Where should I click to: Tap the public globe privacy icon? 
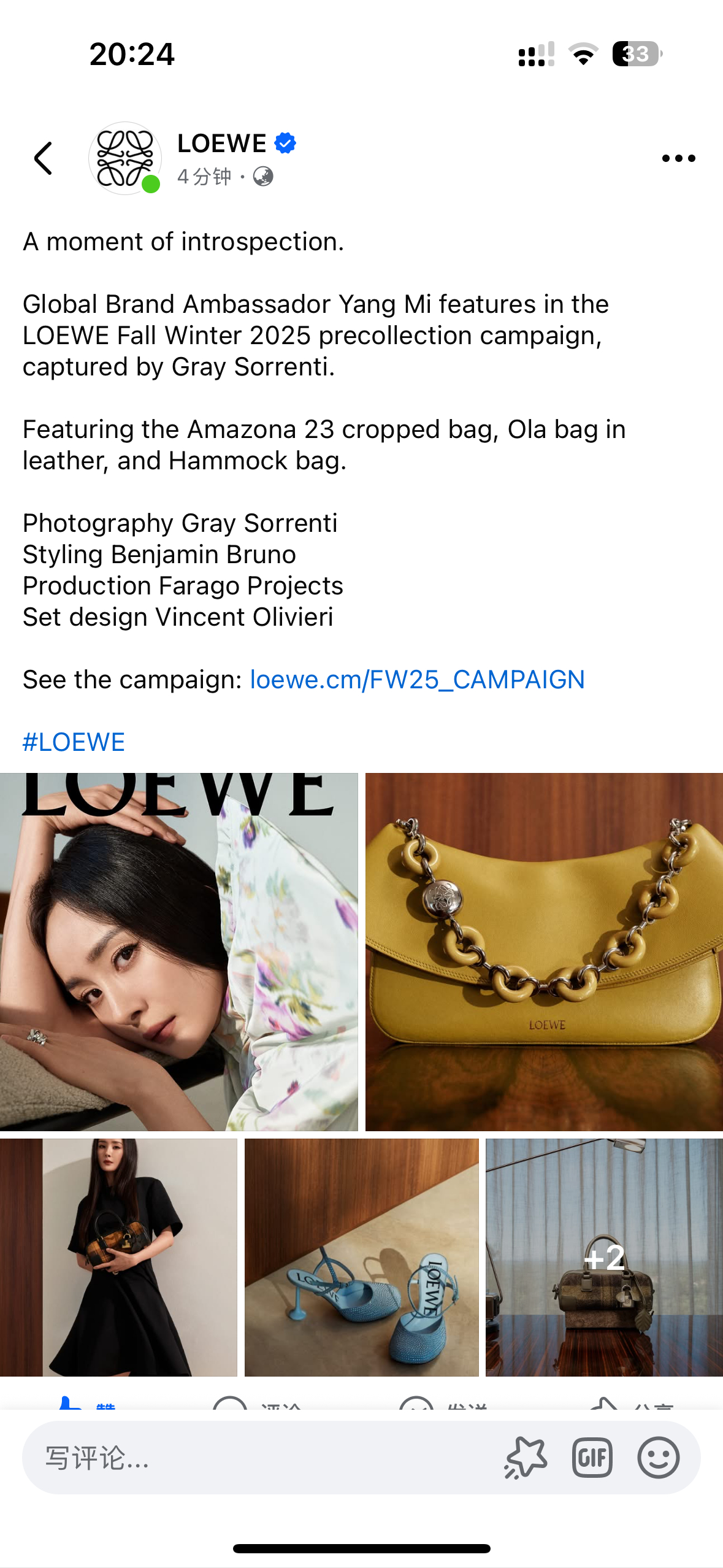(x=263, y=177)
